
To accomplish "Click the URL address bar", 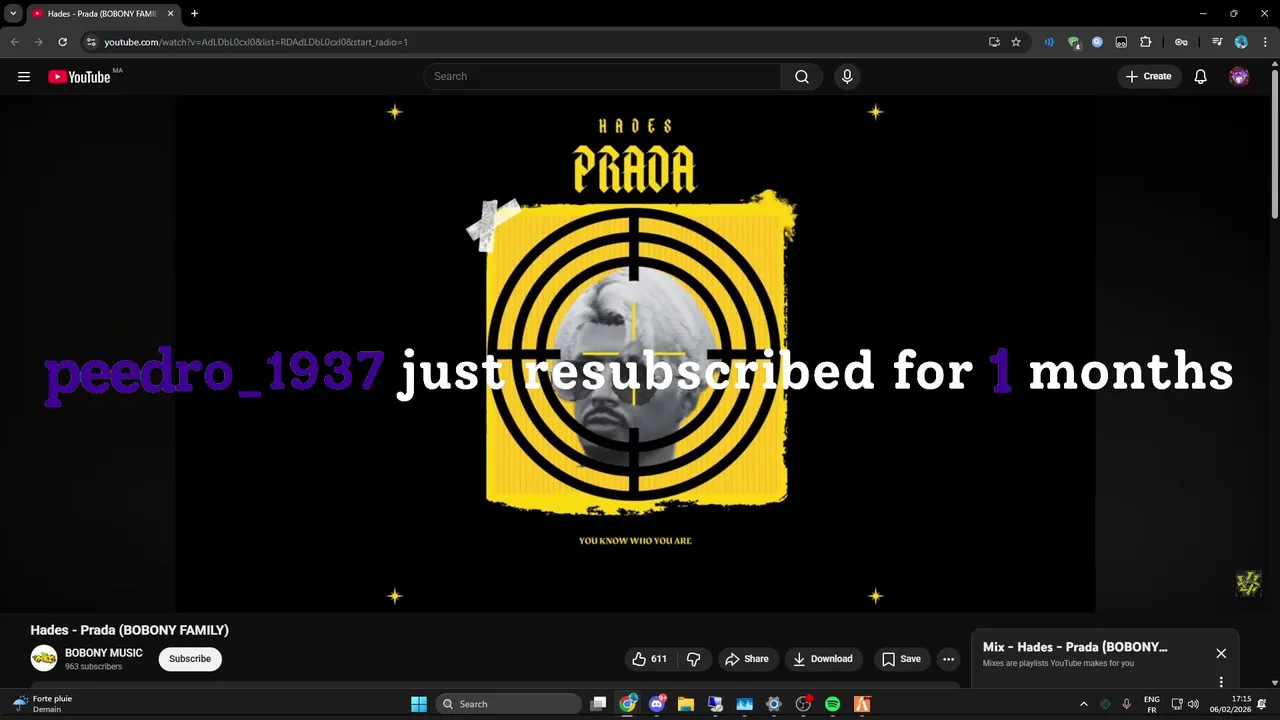I will 540,42.
